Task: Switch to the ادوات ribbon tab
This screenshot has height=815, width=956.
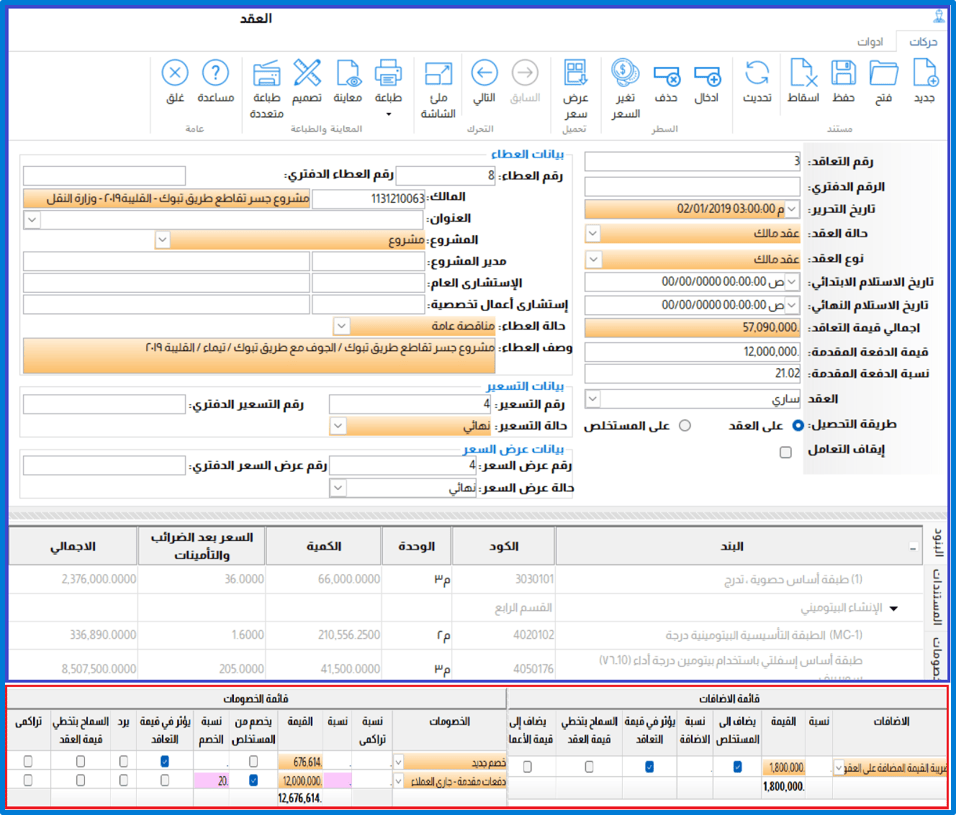Action: [x=870, y=41]
